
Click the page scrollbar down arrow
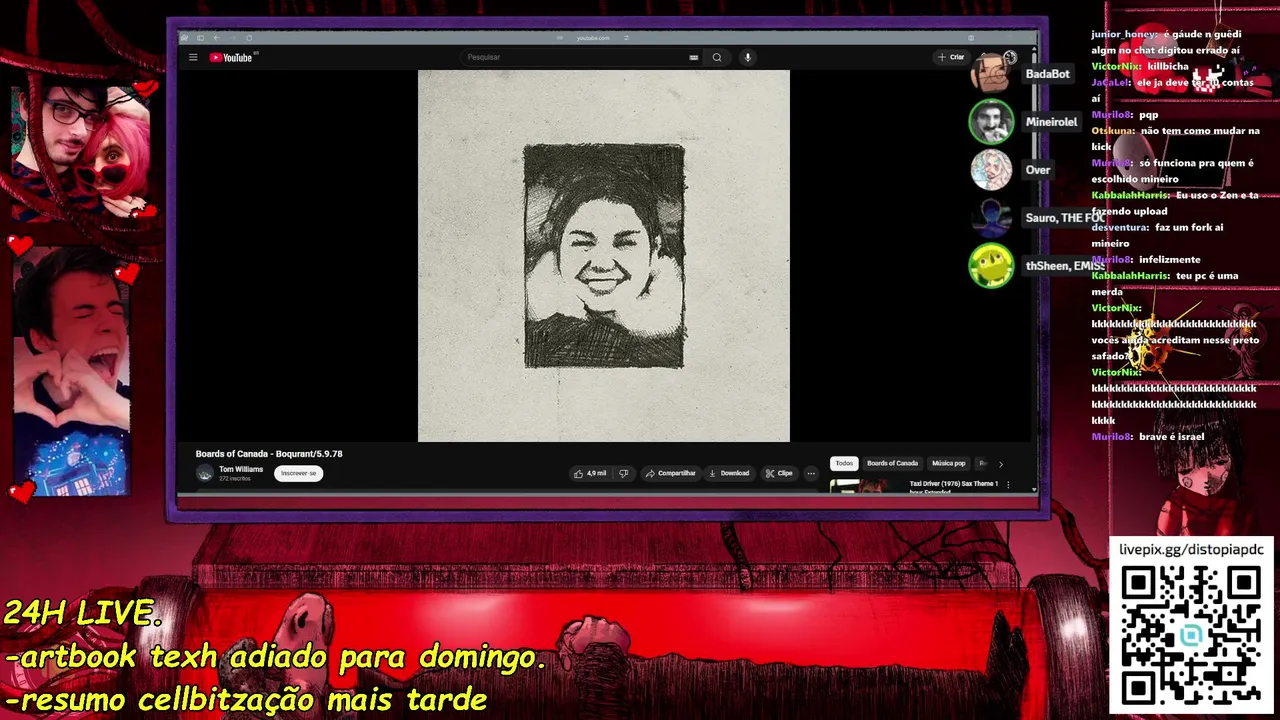[x=1034, y=490]
